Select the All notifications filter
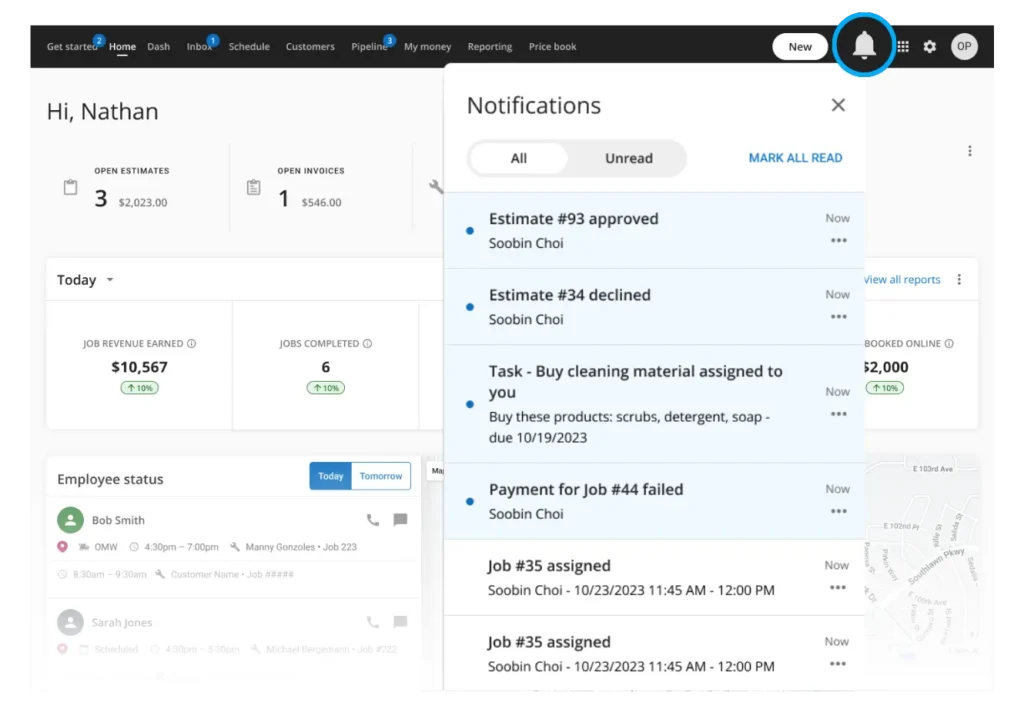1024x716 pixels. (x=518, y=158)
